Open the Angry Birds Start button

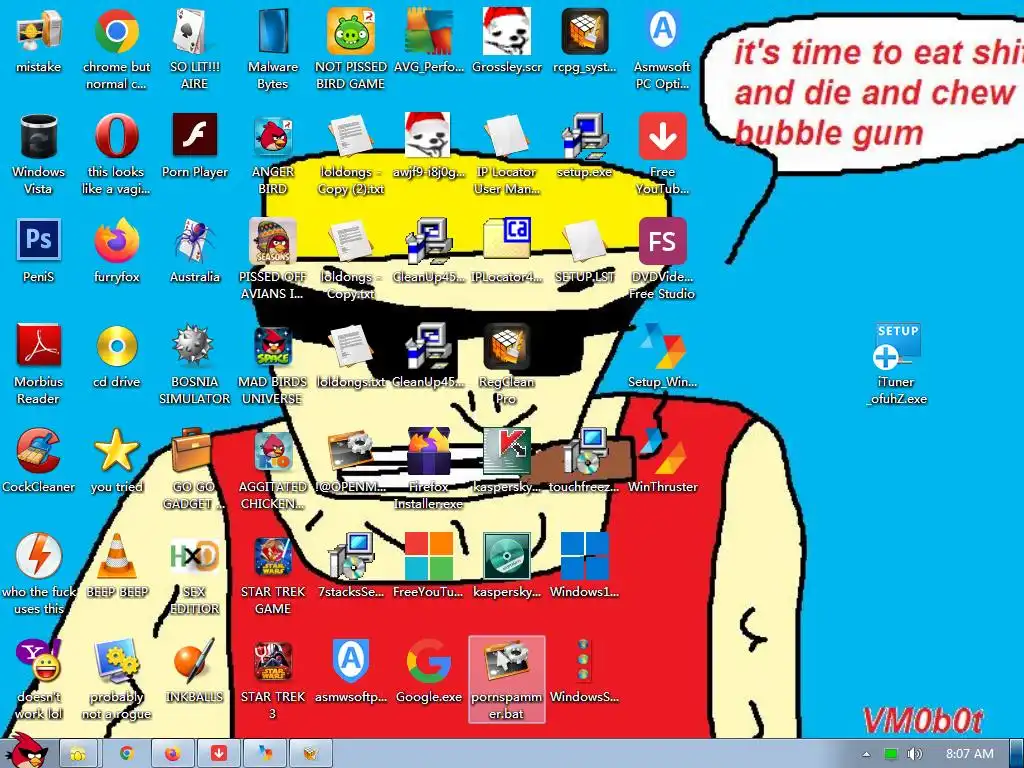point(25,750)
